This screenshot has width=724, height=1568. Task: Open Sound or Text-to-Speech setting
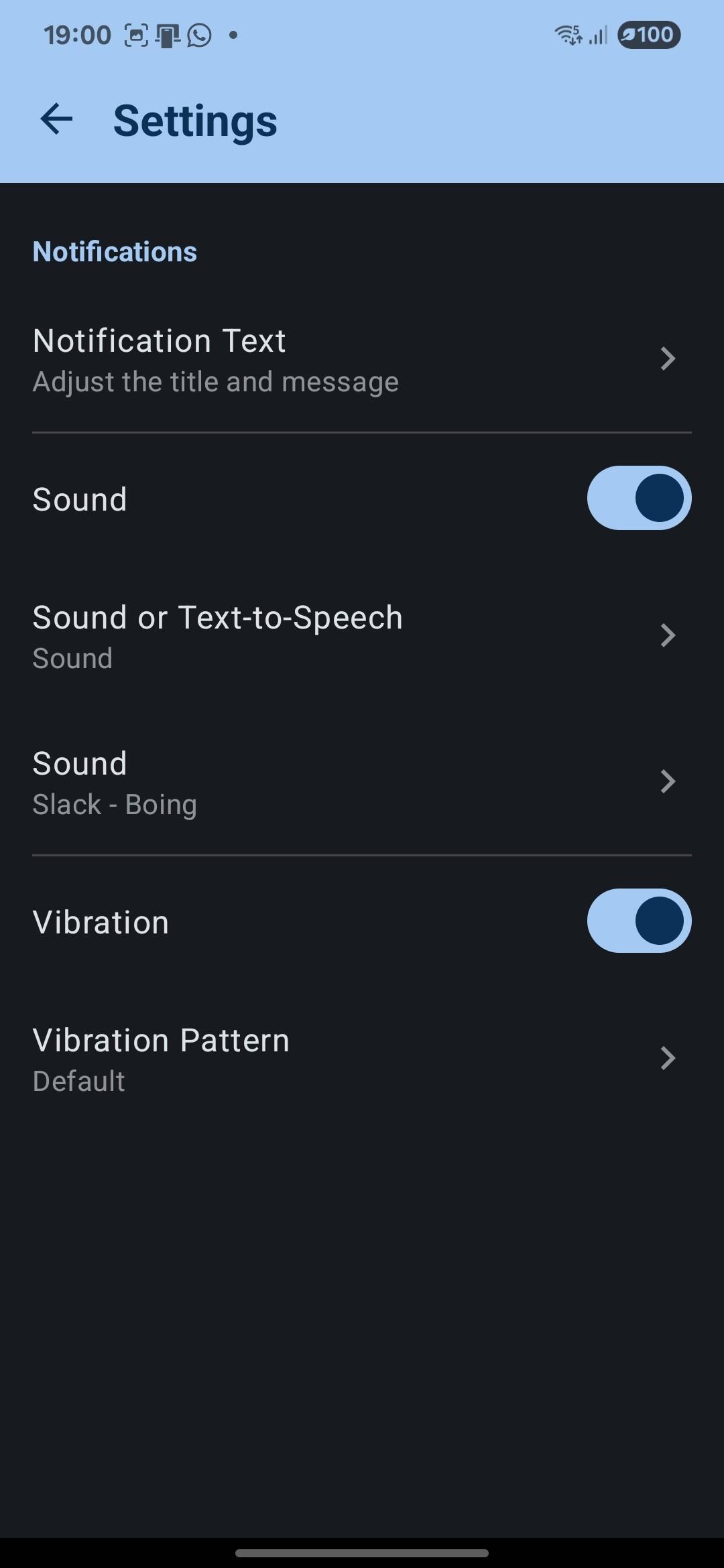click(x=217, y=636)
